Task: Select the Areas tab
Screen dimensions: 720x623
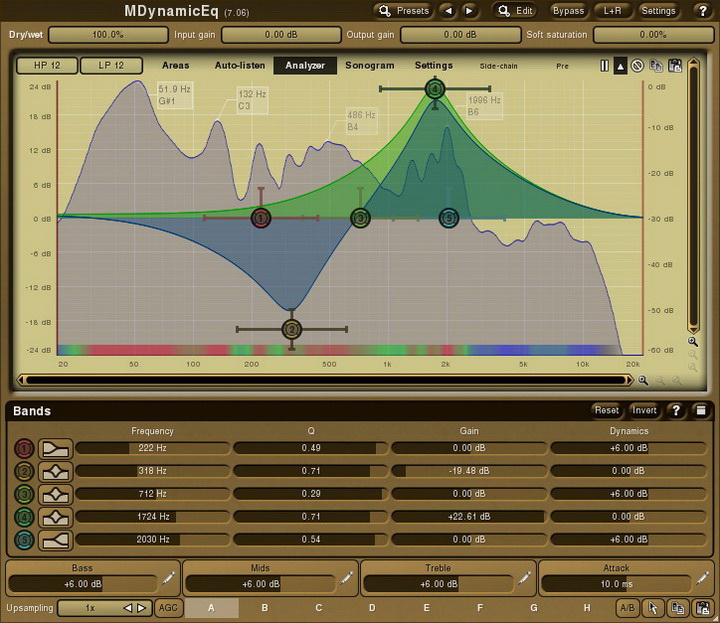Action: [175, 65]
